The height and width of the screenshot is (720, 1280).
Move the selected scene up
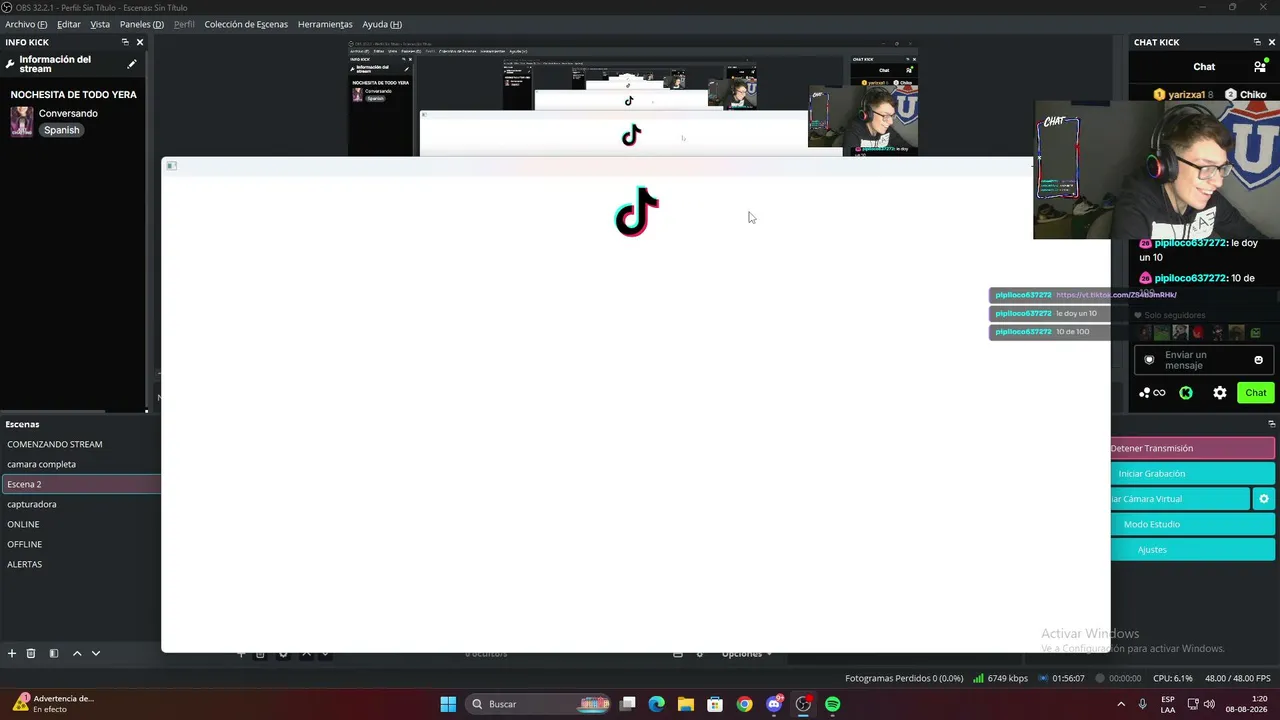[x=77, y=653]
